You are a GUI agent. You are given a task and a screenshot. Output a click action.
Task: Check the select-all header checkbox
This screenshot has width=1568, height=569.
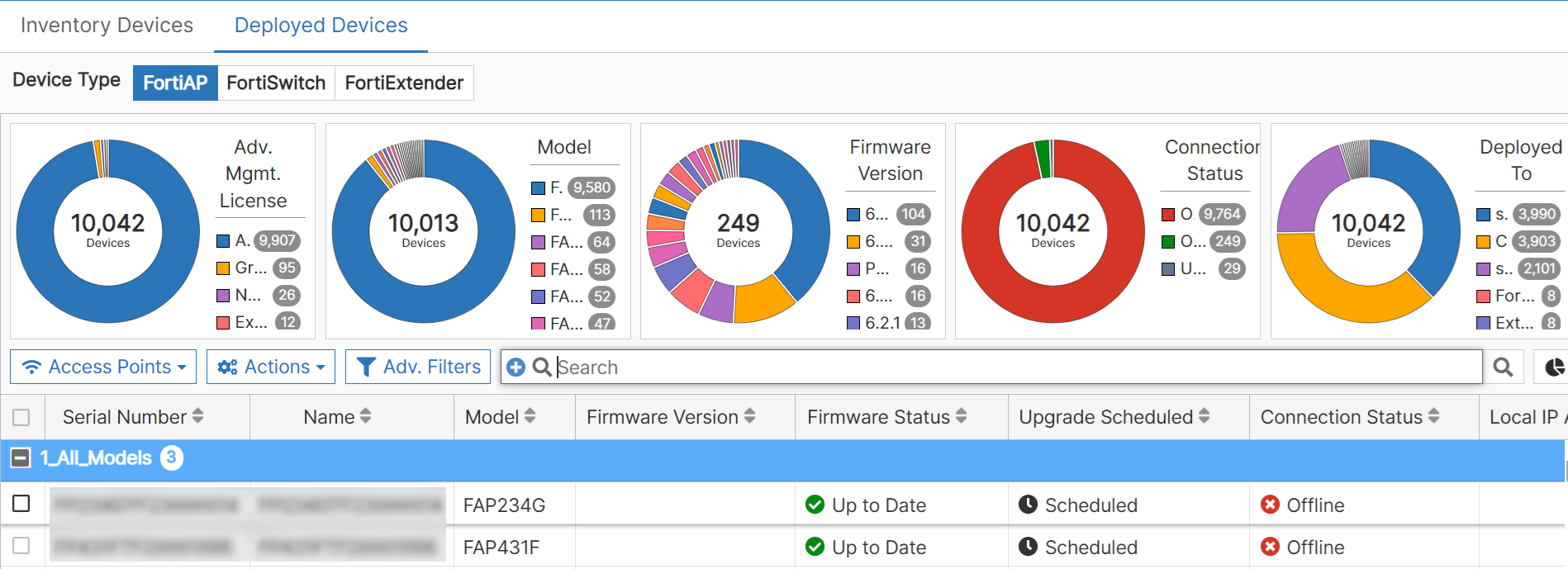point(21,417)
